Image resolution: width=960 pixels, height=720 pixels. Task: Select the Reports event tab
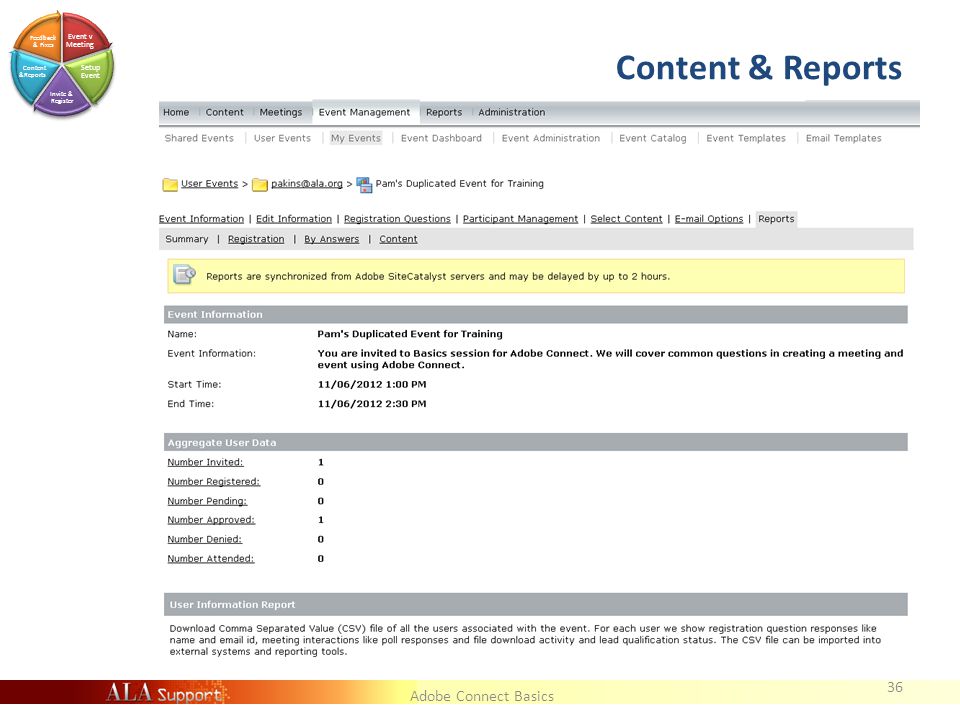776,219
